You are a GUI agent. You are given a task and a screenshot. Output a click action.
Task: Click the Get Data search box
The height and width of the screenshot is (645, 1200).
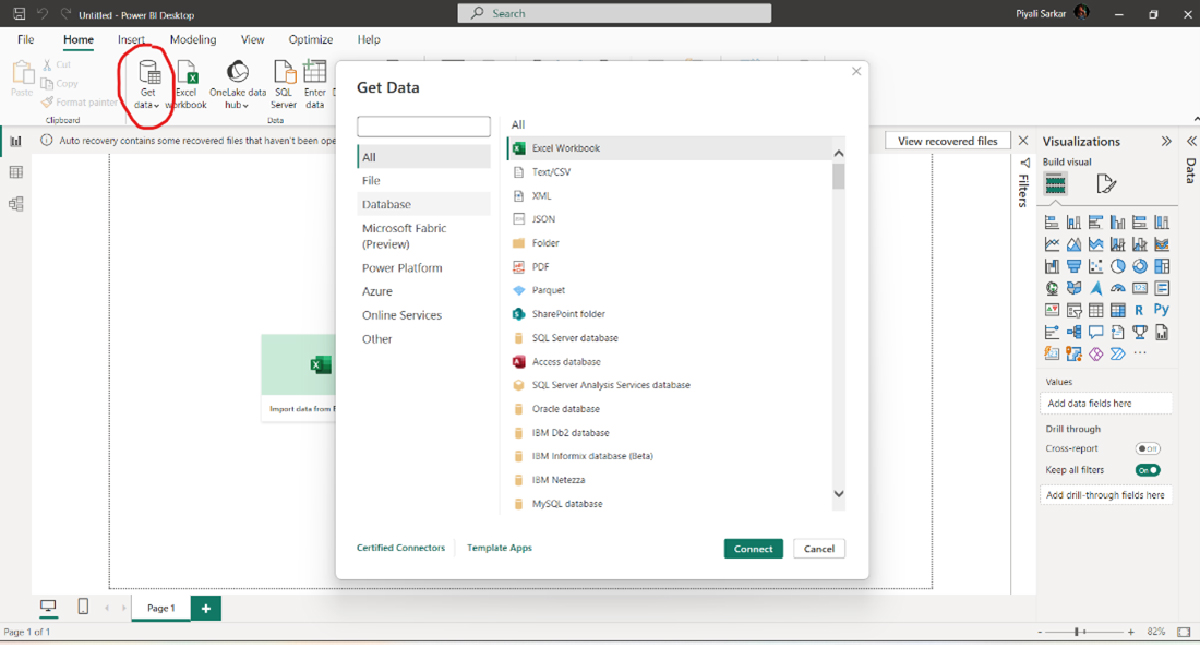click(x=424, y=127)
